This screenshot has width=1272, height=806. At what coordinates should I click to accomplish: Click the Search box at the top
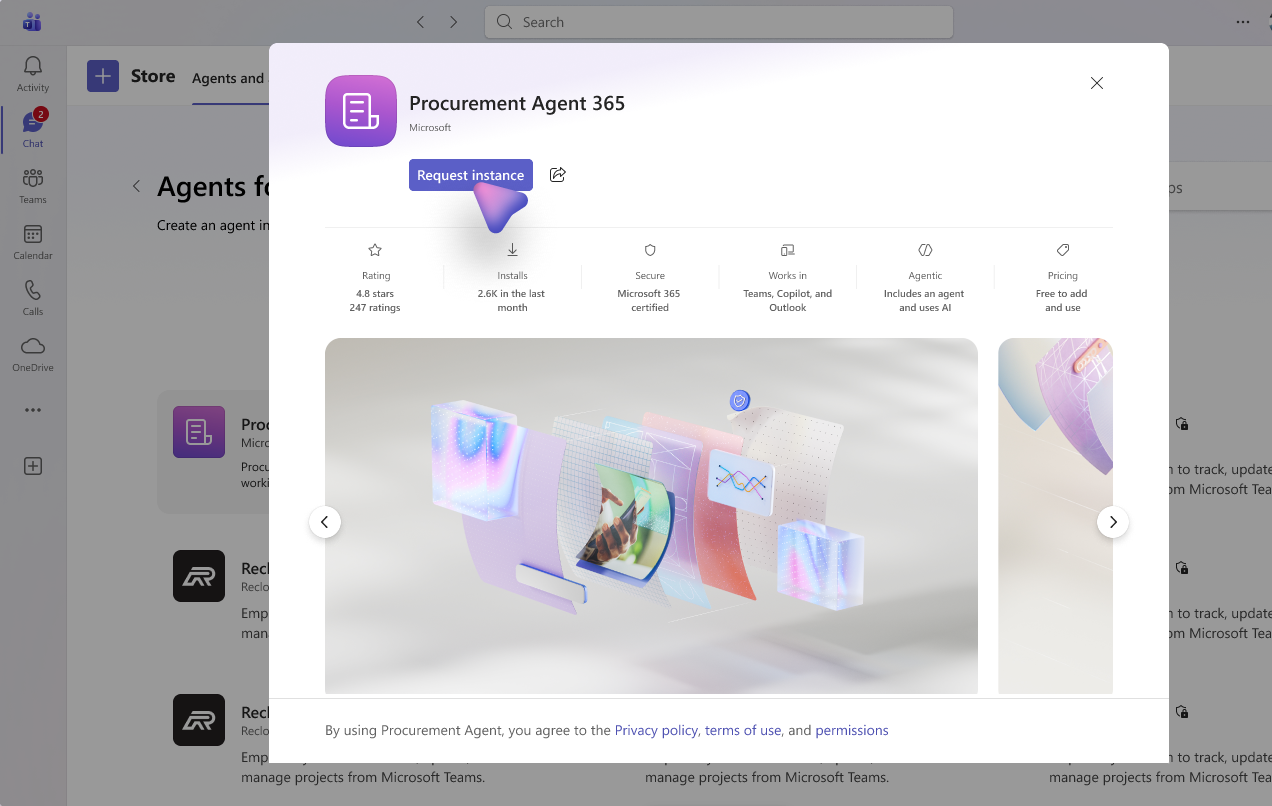(719, 22)
